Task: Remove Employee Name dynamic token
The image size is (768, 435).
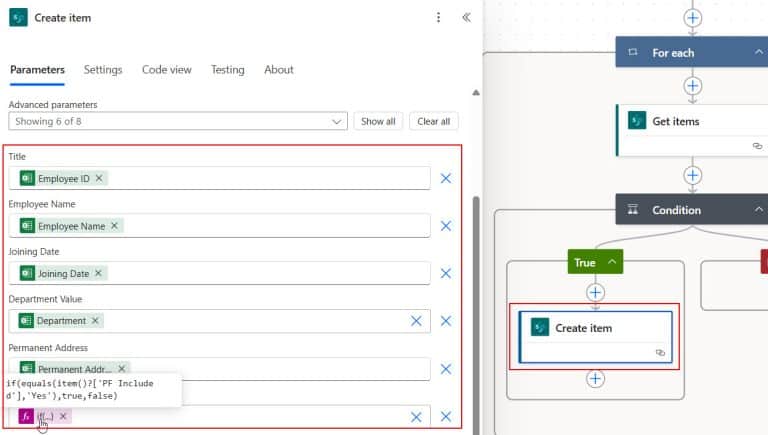Action: pyautogui.click(x=114, y=226)
